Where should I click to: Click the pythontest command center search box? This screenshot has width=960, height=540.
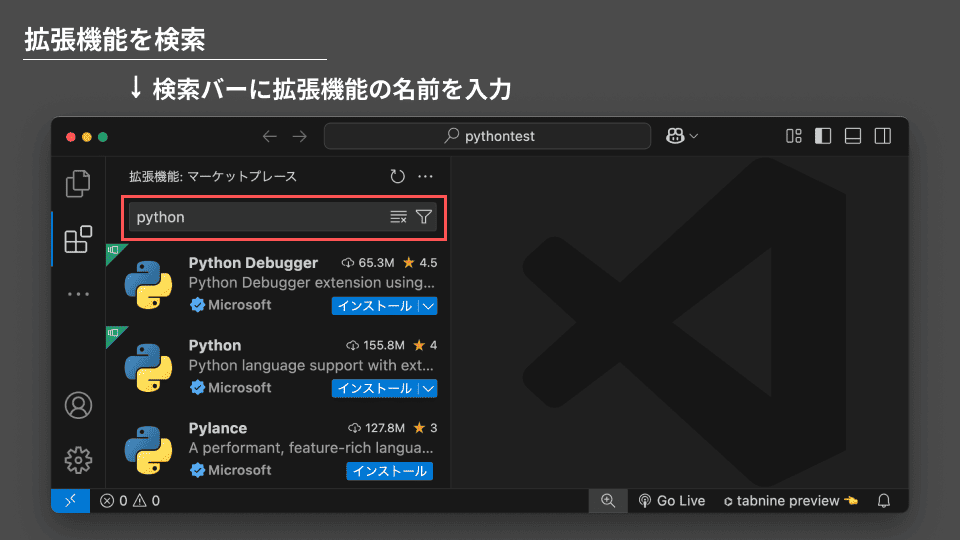pyautogui.click(x=487, y=136)
